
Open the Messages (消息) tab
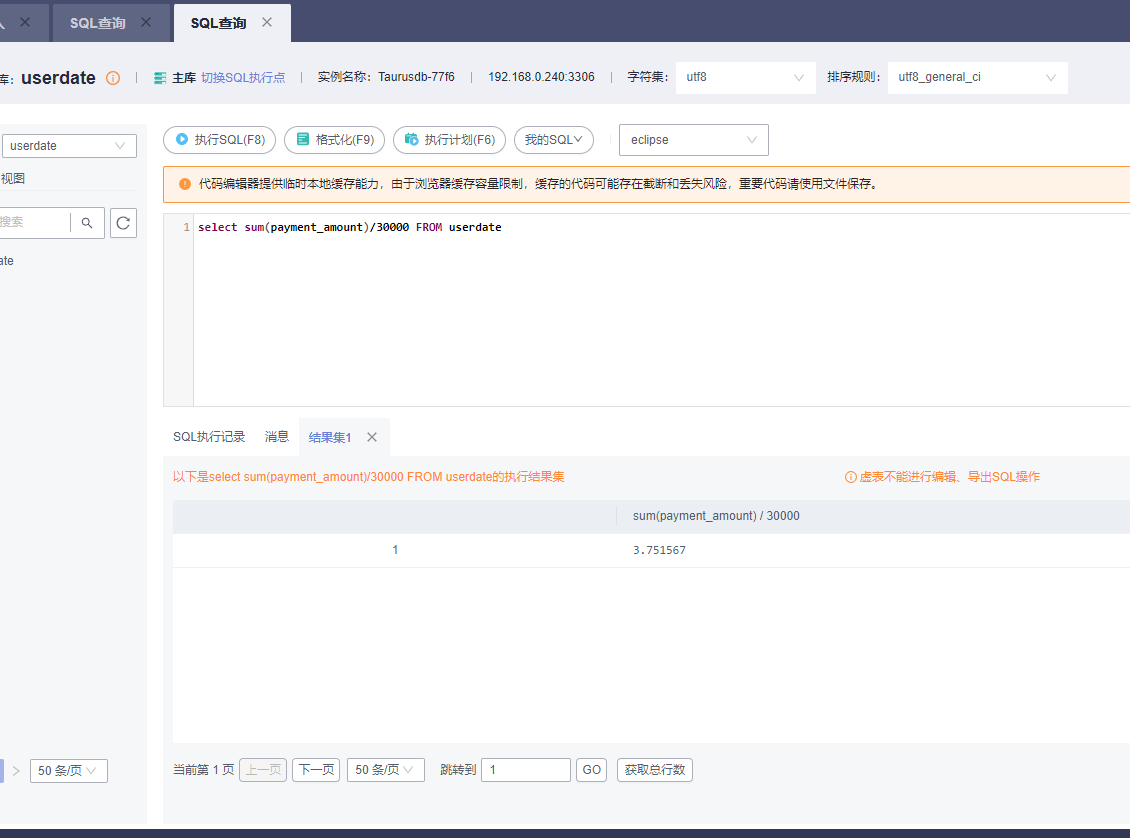point(277,437)
